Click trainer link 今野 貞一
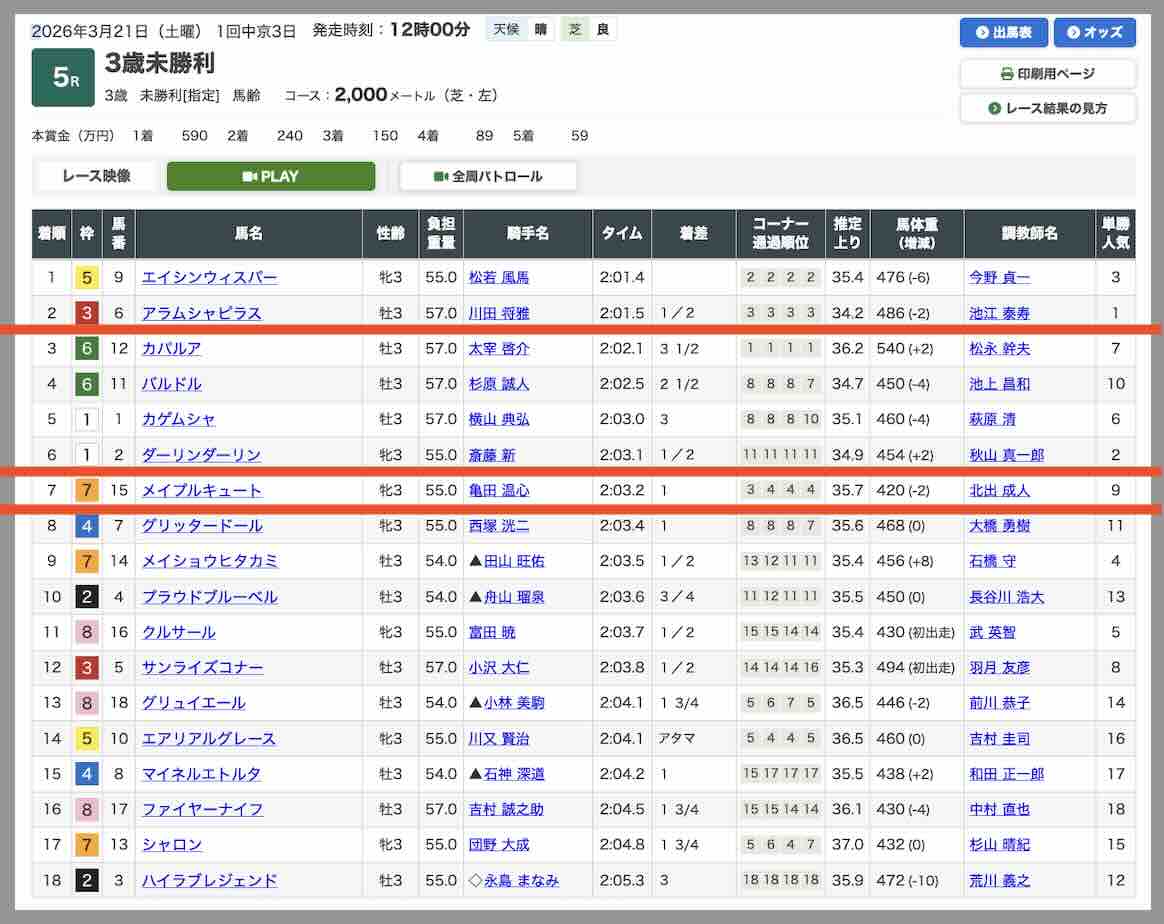1164x924 pixels. [x=999, y=278]
